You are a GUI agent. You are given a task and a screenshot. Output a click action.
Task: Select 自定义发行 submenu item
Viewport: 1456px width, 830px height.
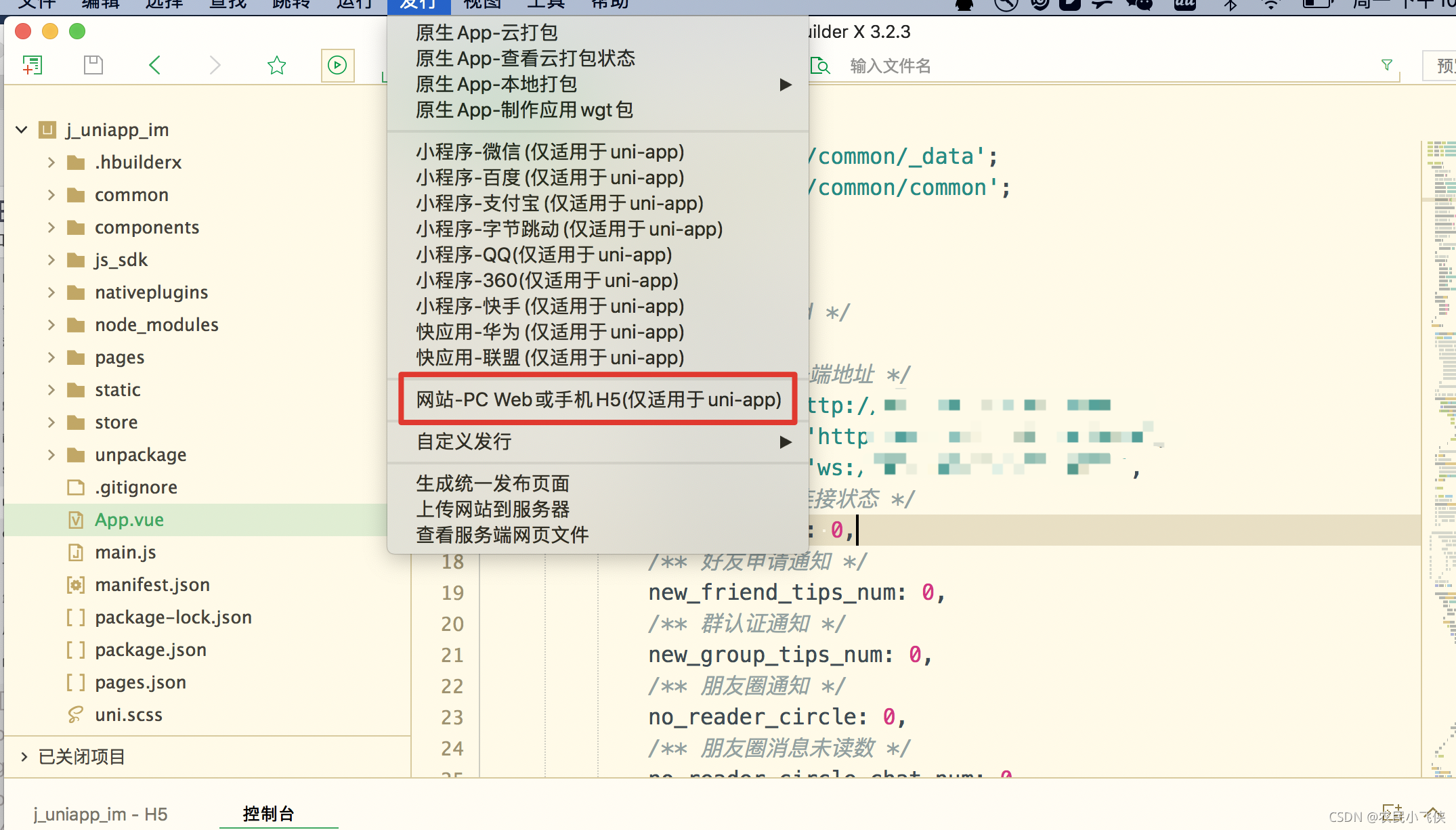[x=463, y=441]
